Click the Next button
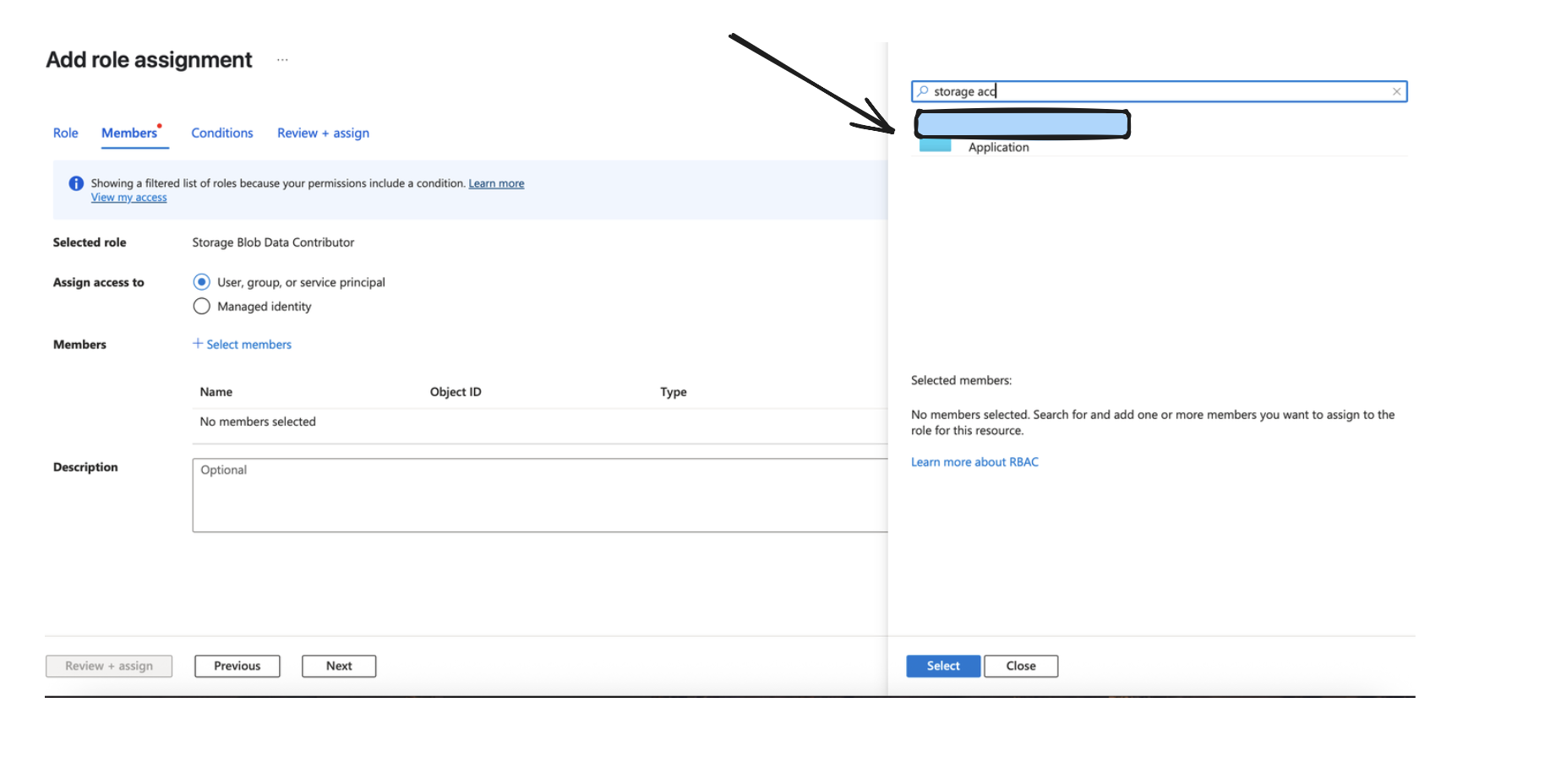This screenshot has width=1550, height=784. 339,666
